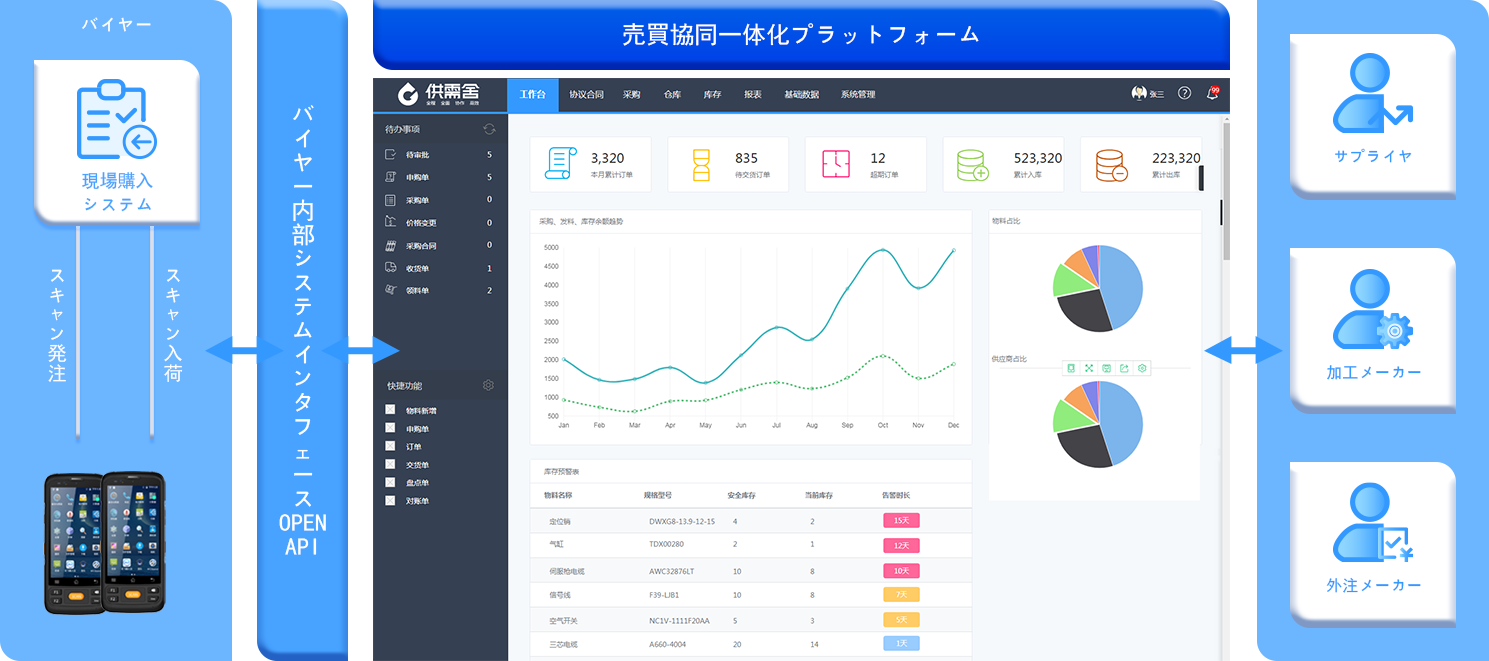
Task: Click the first pie chart toolbar icon
Action: [x=1071, y=368]
